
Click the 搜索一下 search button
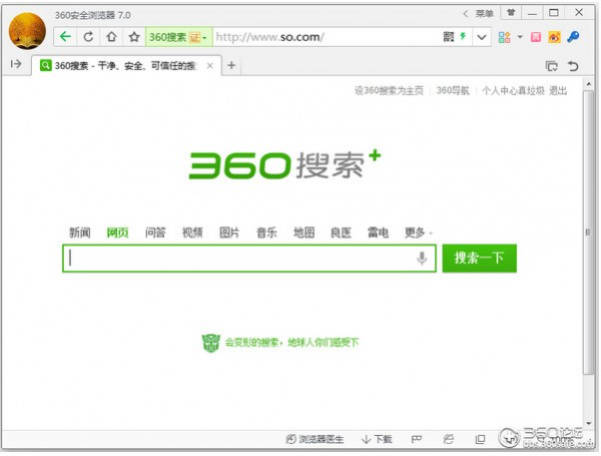[x=479, y=258]
